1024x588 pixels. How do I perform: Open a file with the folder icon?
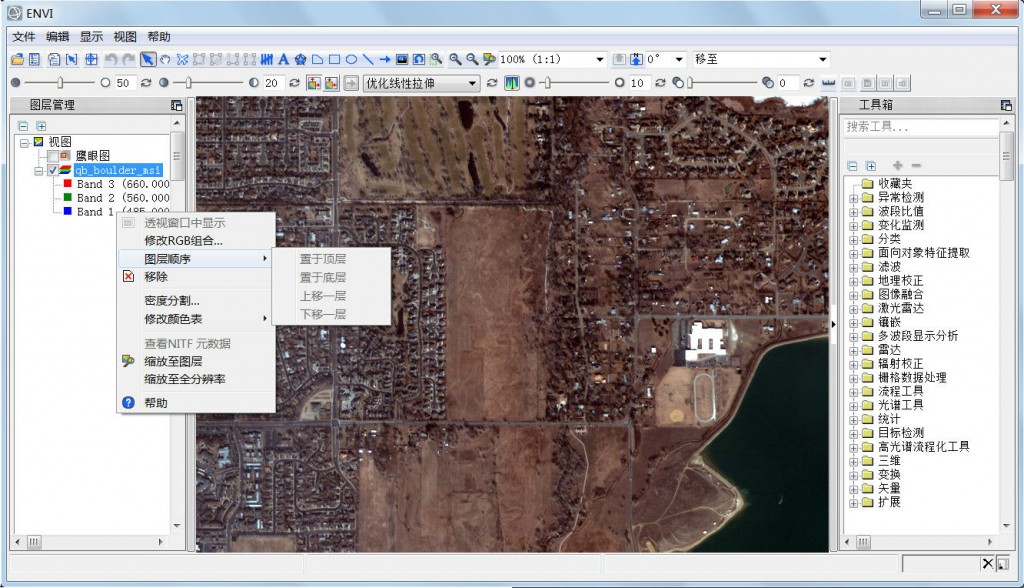coord(18,59)
